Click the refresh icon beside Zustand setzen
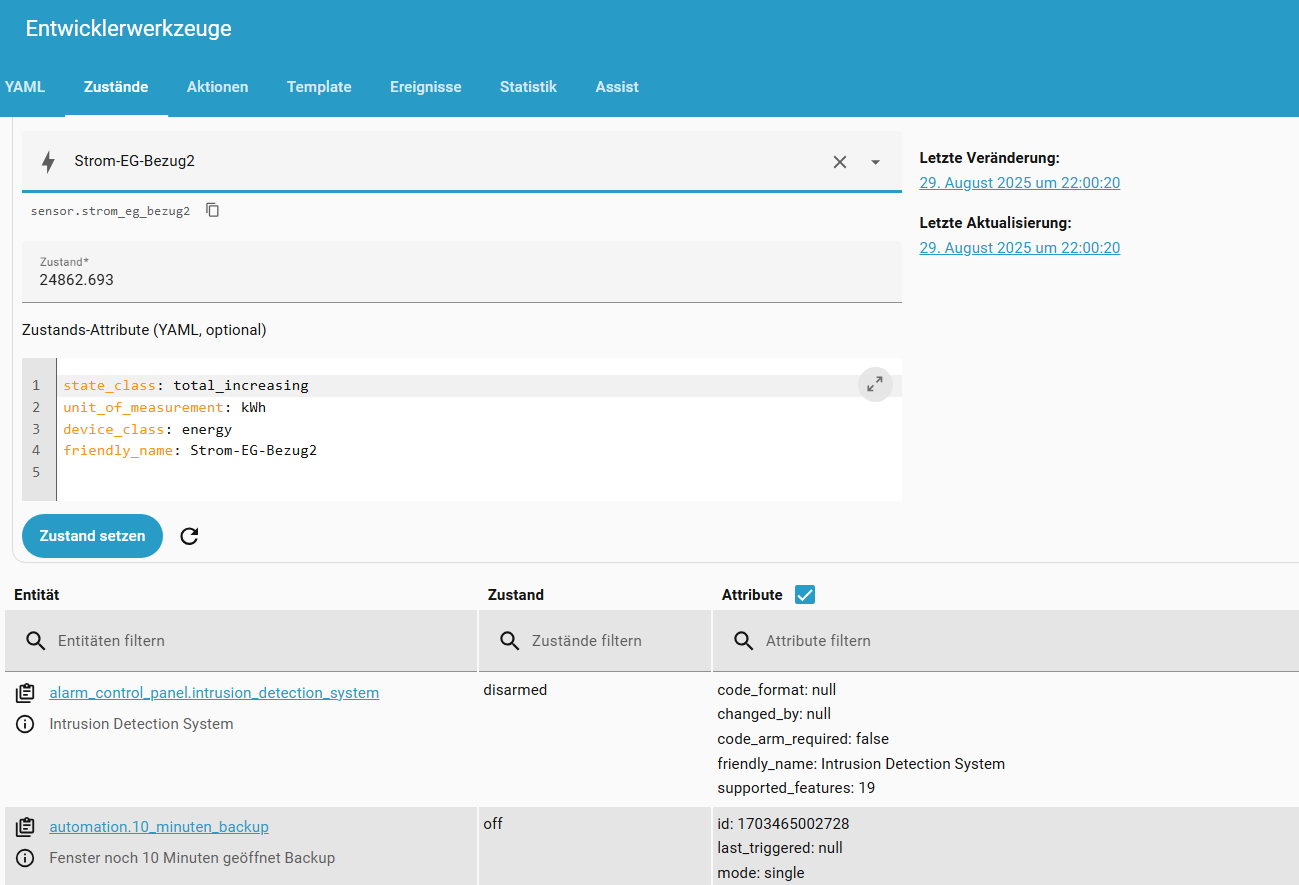Viewport: 1299px width, 885px height. click(189, 536)
